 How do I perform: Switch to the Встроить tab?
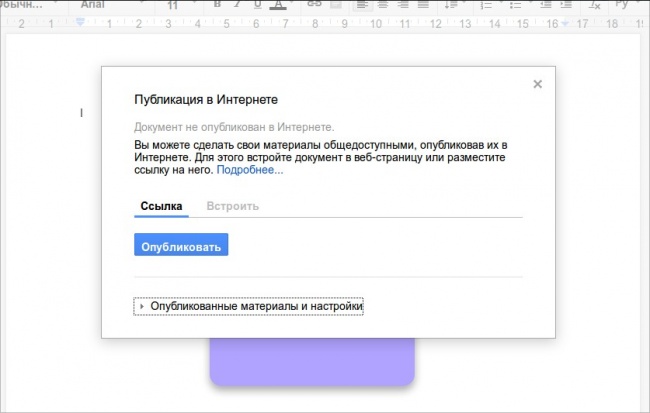pyautogui.click(x=233, y=206)
